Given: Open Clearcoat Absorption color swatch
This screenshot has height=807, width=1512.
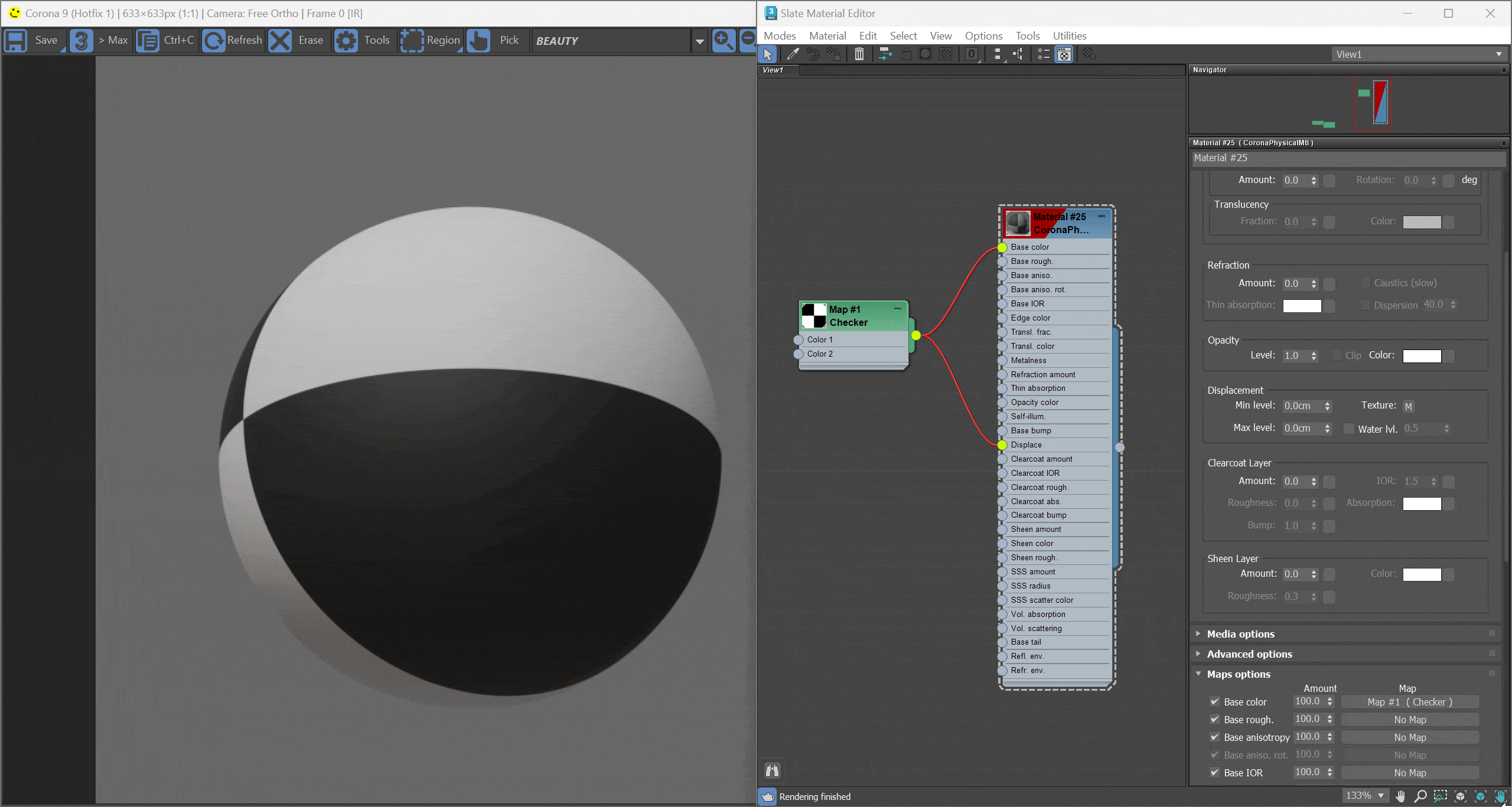Looking at the screenshot, I should [1422, 504].
